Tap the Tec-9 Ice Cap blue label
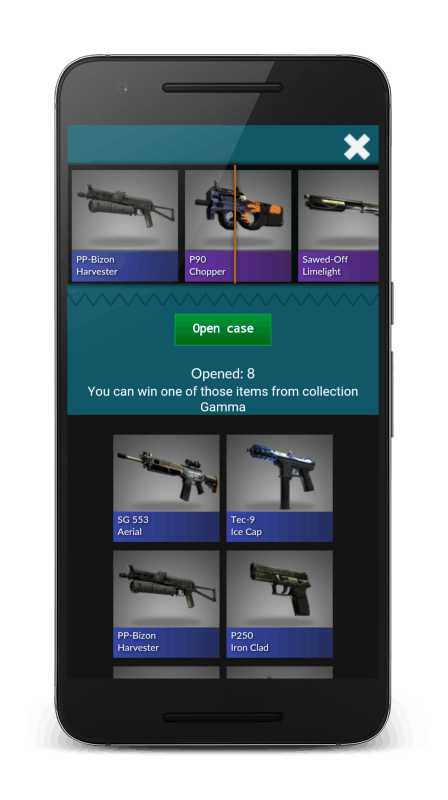Image resolution: width=448 pixels, height=800 pixels. click(x=280, y=527)
